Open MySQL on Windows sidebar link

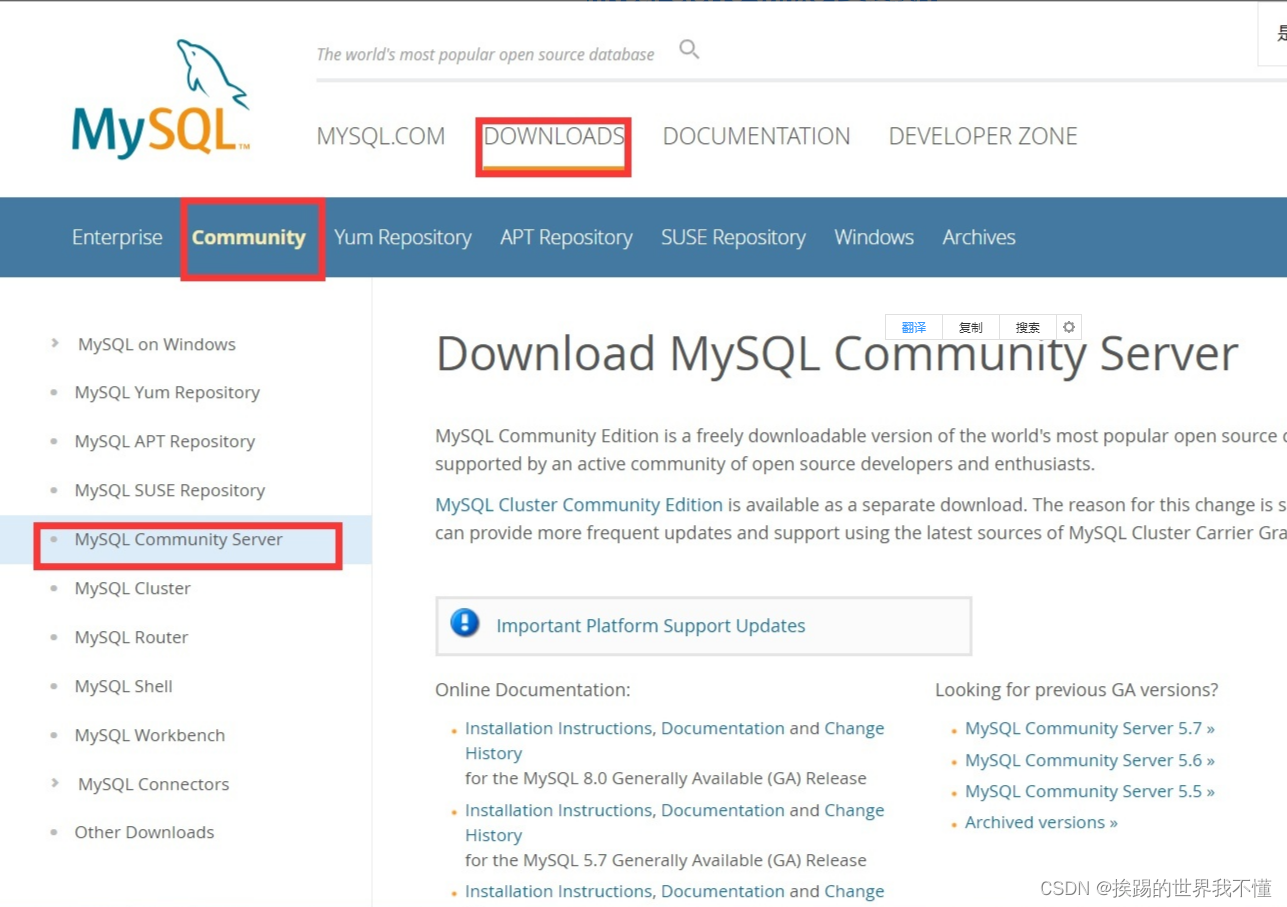click(157, 344)
